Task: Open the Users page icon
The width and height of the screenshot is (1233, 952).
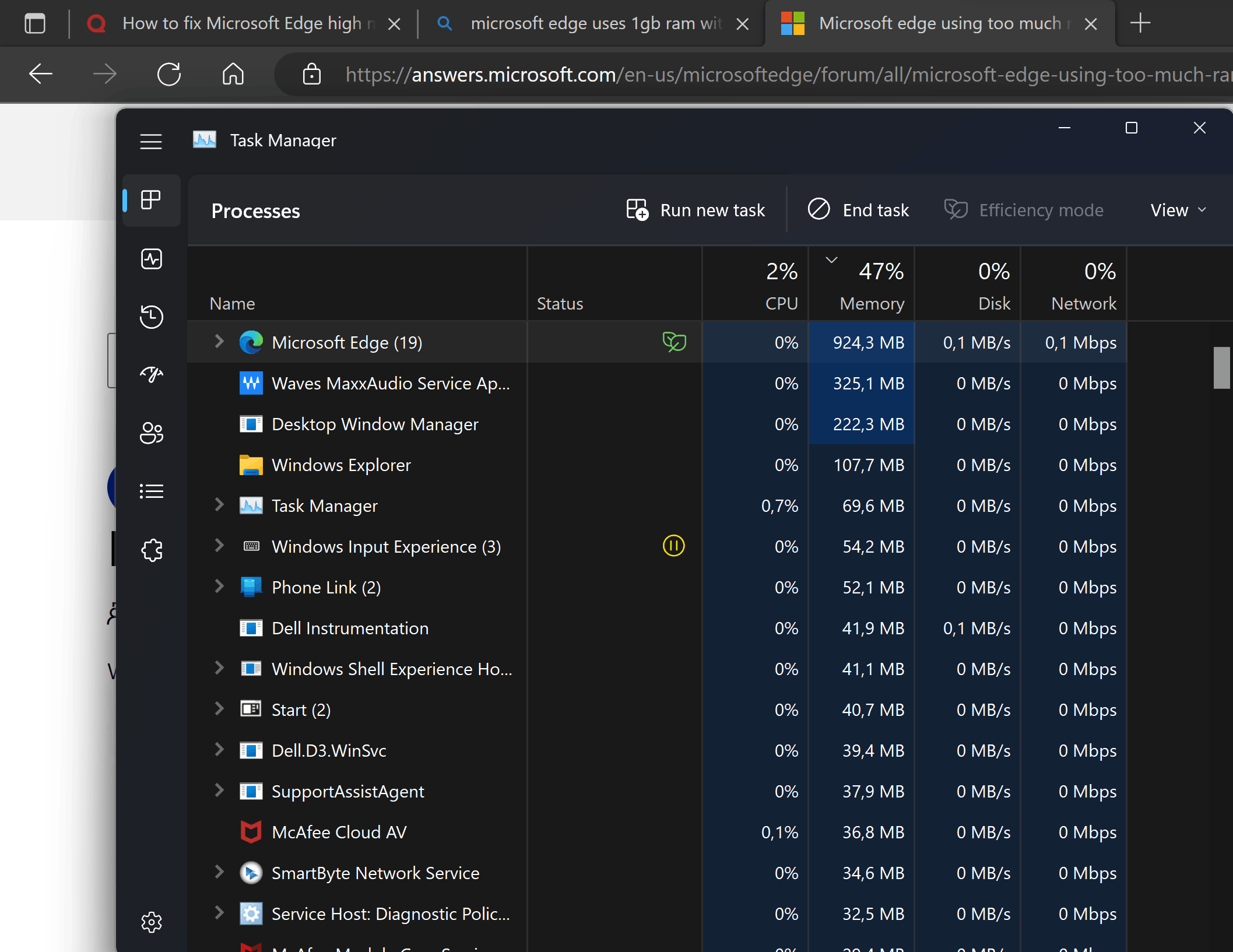Action: [152, 433]
